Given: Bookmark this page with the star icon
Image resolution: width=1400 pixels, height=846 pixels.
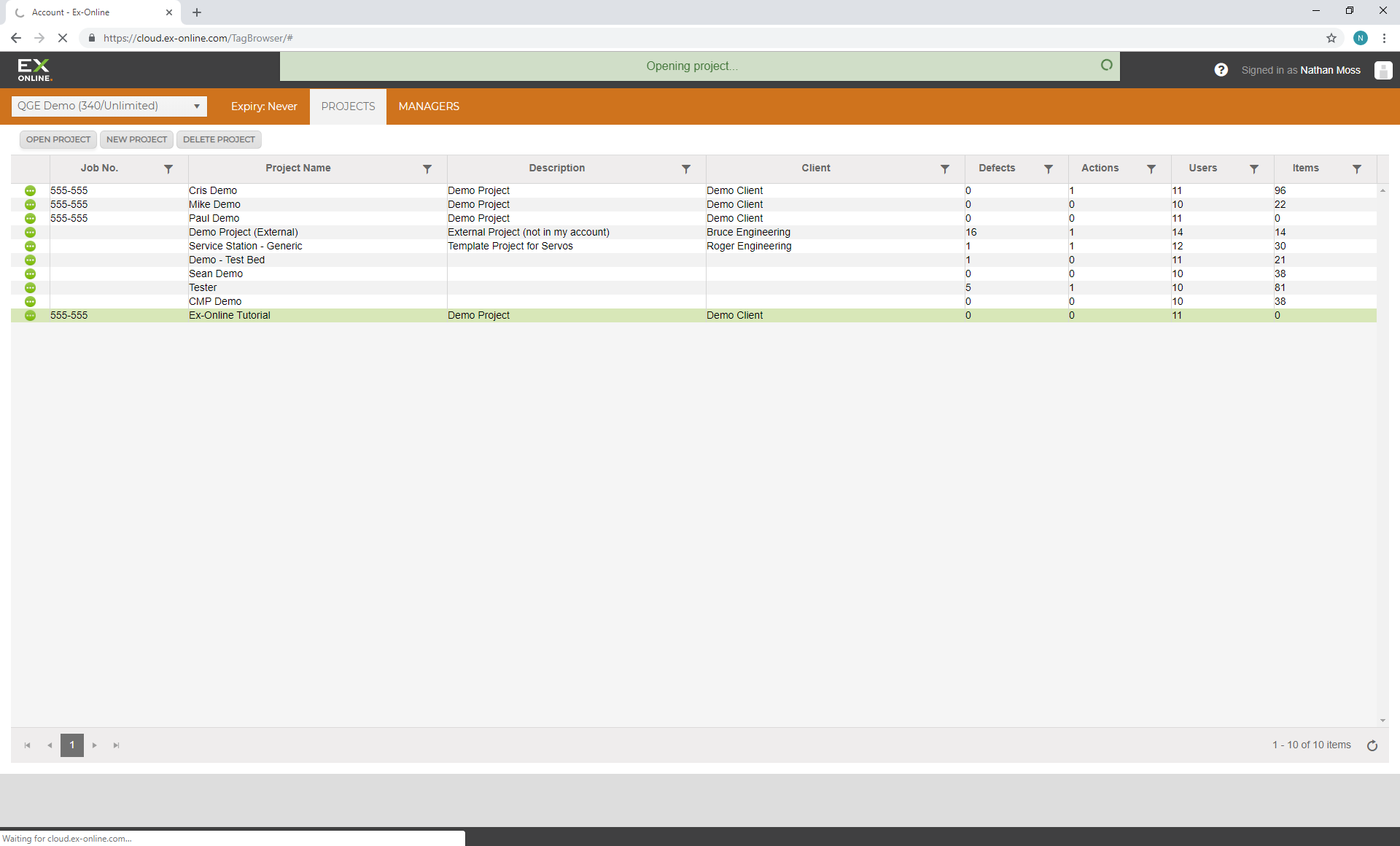Looking at the screenshot, I should pos(1331,38).
